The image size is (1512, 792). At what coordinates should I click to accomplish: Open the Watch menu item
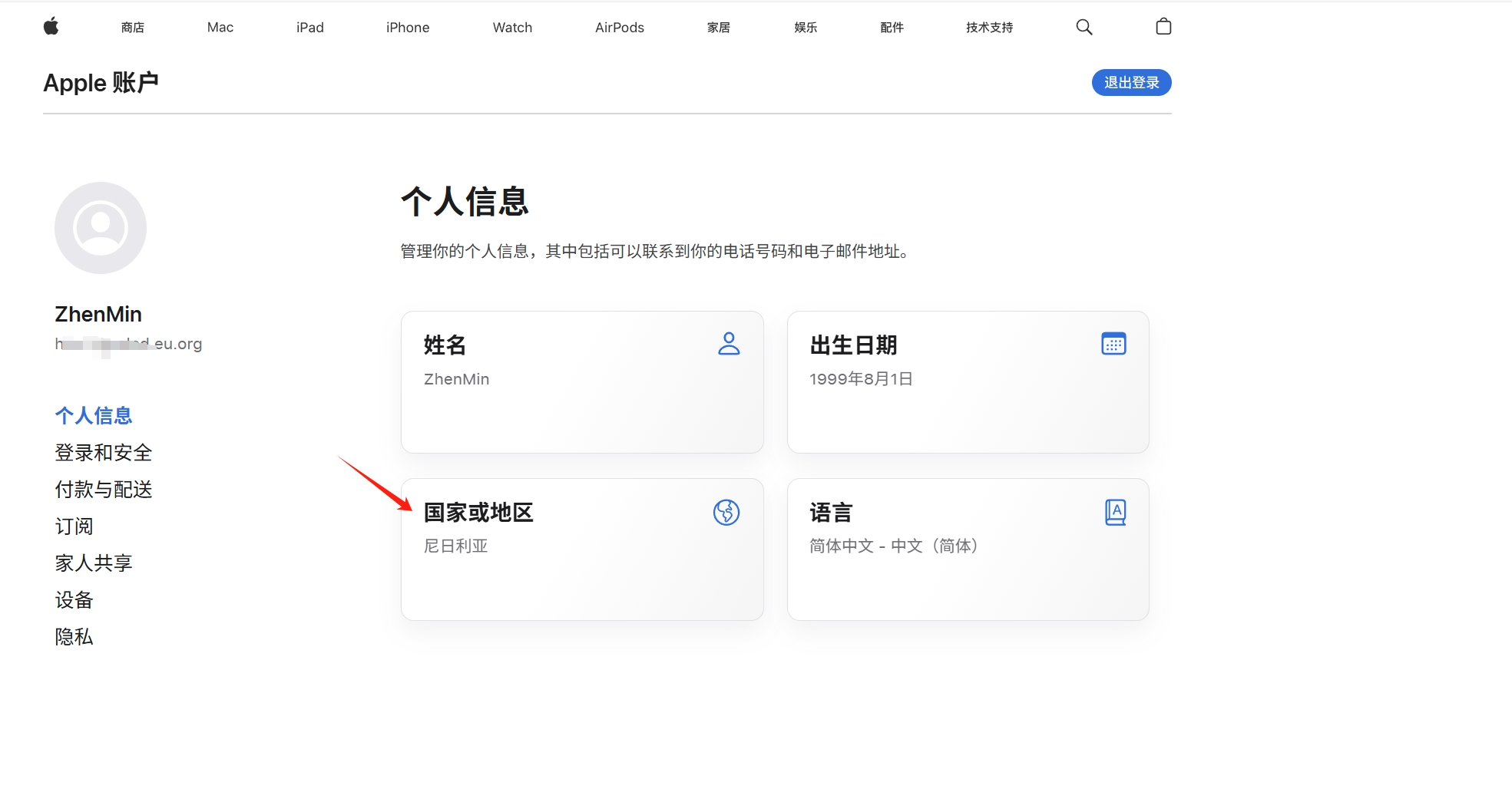tap(512, 28)
